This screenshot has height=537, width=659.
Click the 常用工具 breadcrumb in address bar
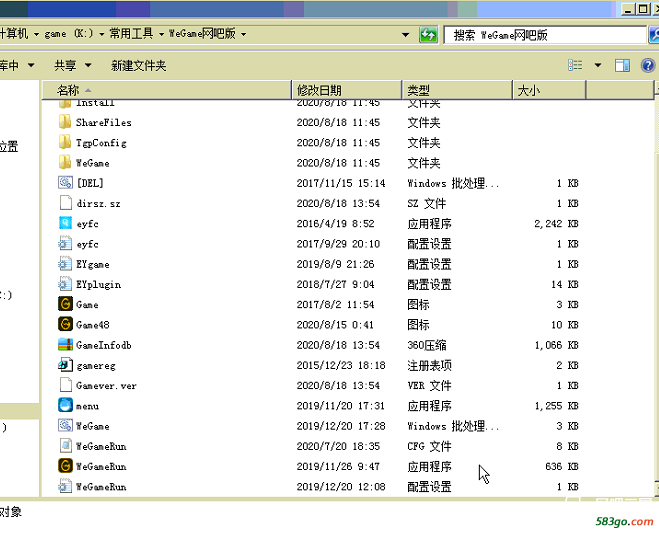tap(131, 33)
